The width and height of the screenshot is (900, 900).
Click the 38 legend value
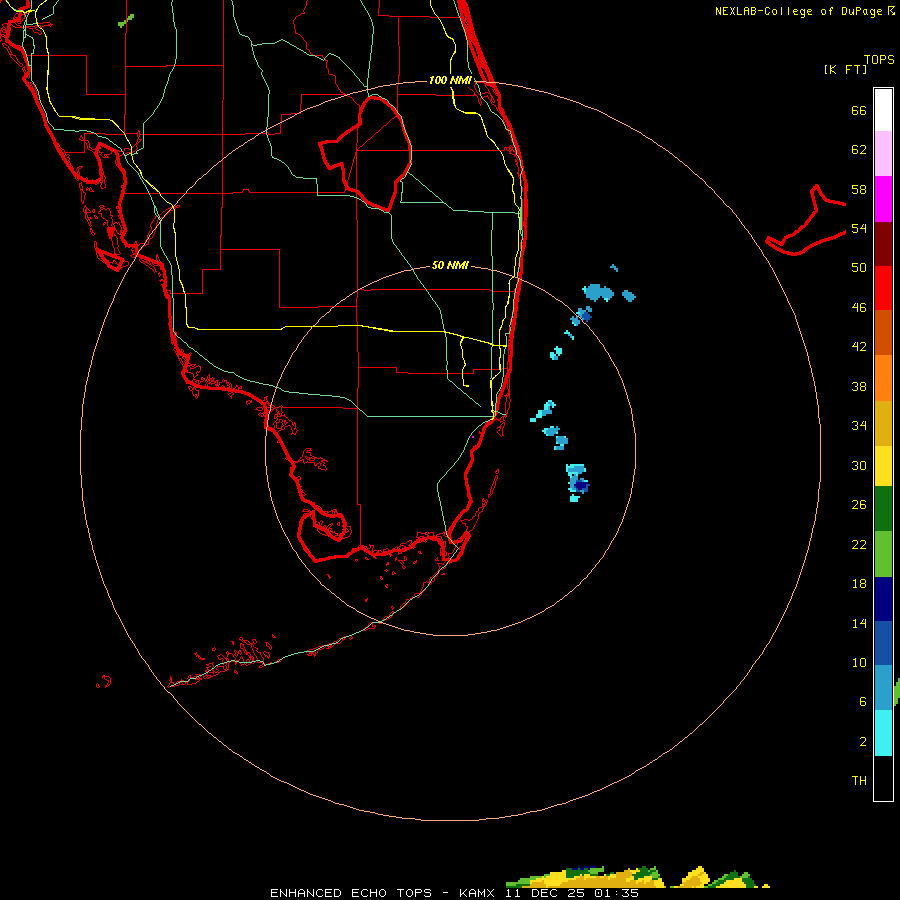pyautogui.click(x=859, y=386)
